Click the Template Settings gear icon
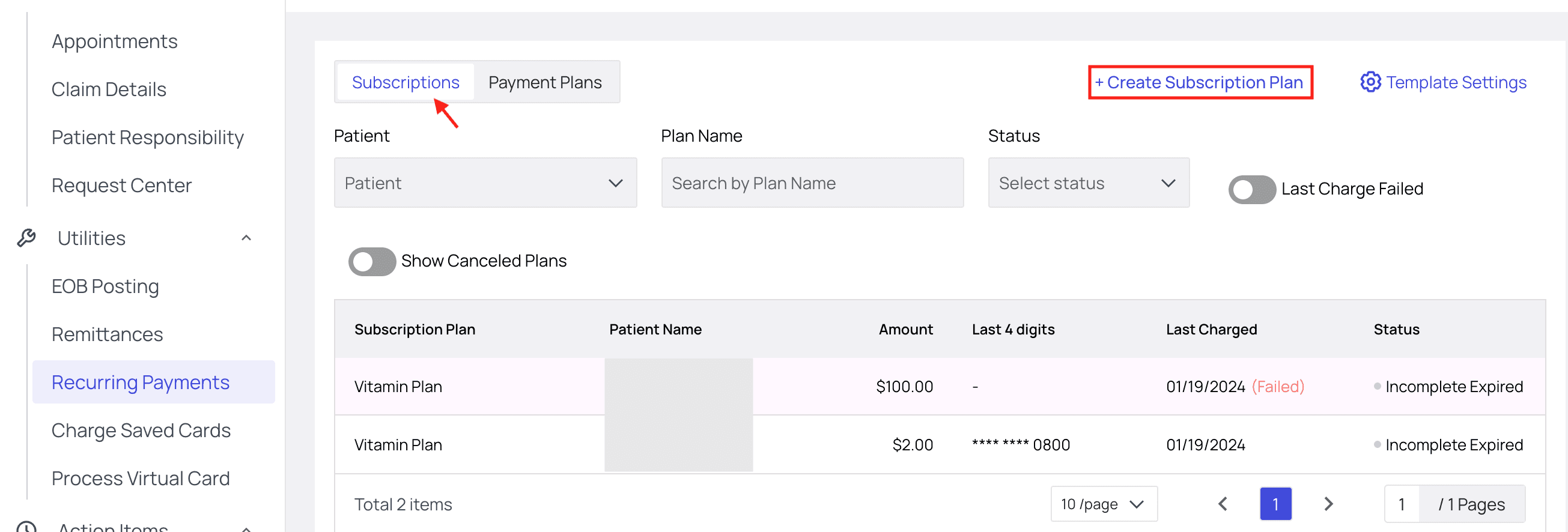 tap(1370, 82)
